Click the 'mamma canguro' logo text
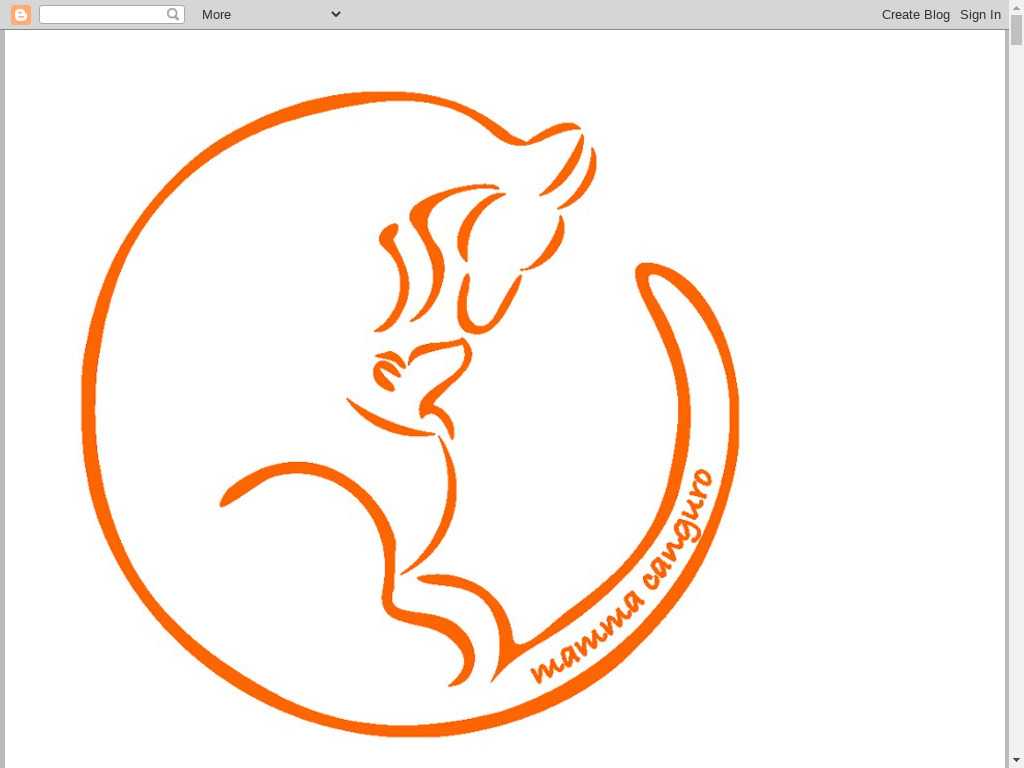 623,580
